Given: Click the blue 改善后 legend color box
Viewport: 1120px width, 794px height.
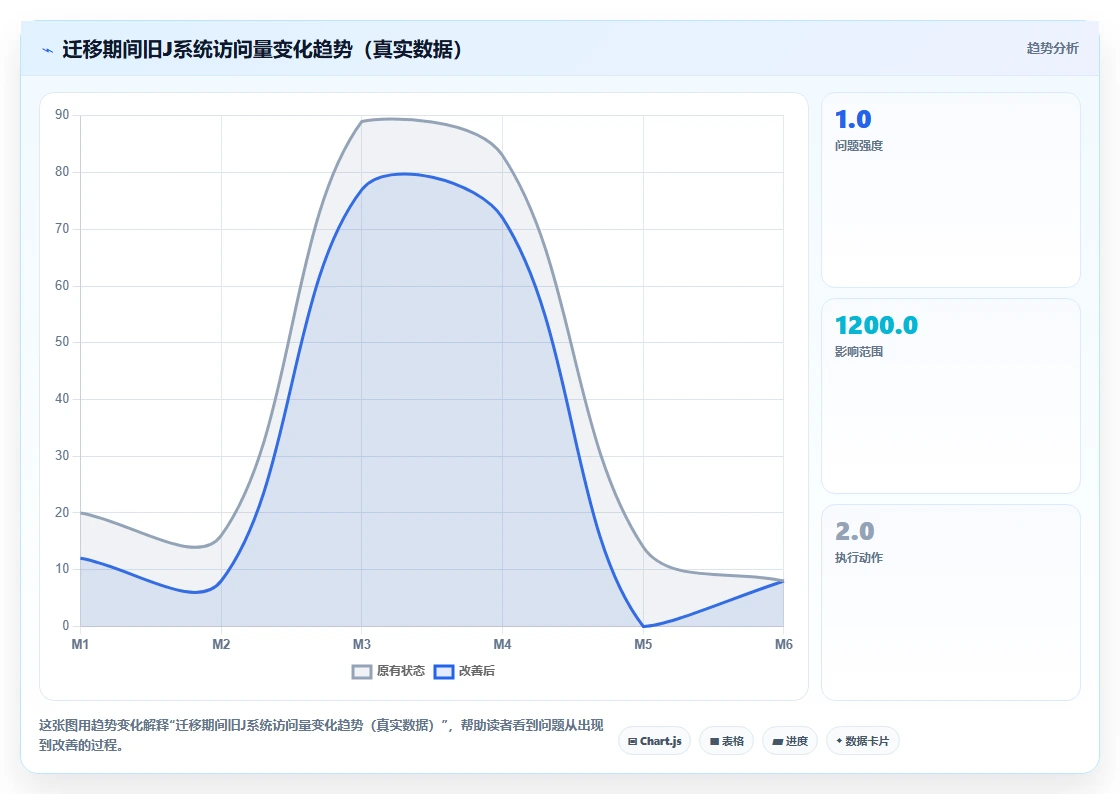Looking at the screenshot, I should (444, 672).
